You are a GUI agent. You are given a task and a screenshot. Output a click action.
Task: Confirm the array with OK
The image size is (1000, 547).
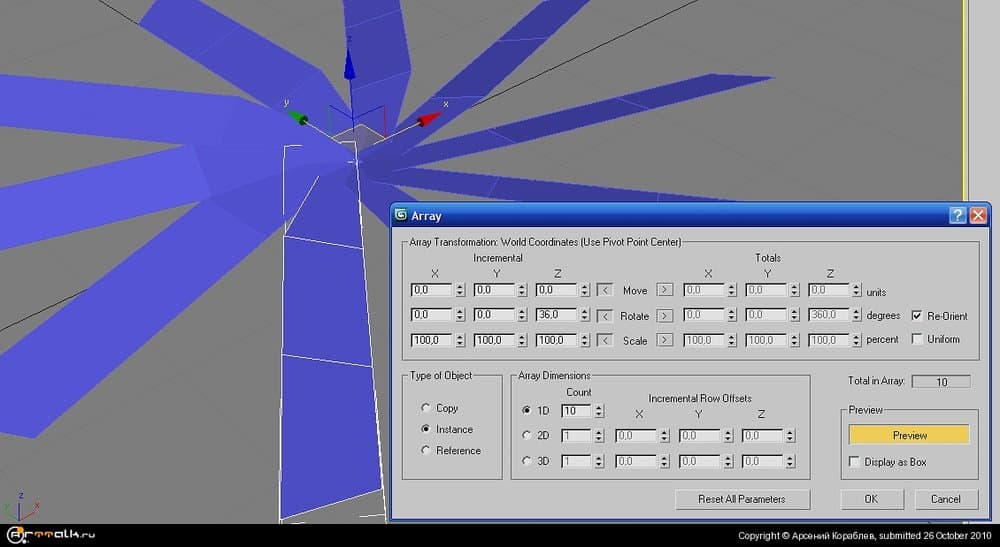click(871, 499)
